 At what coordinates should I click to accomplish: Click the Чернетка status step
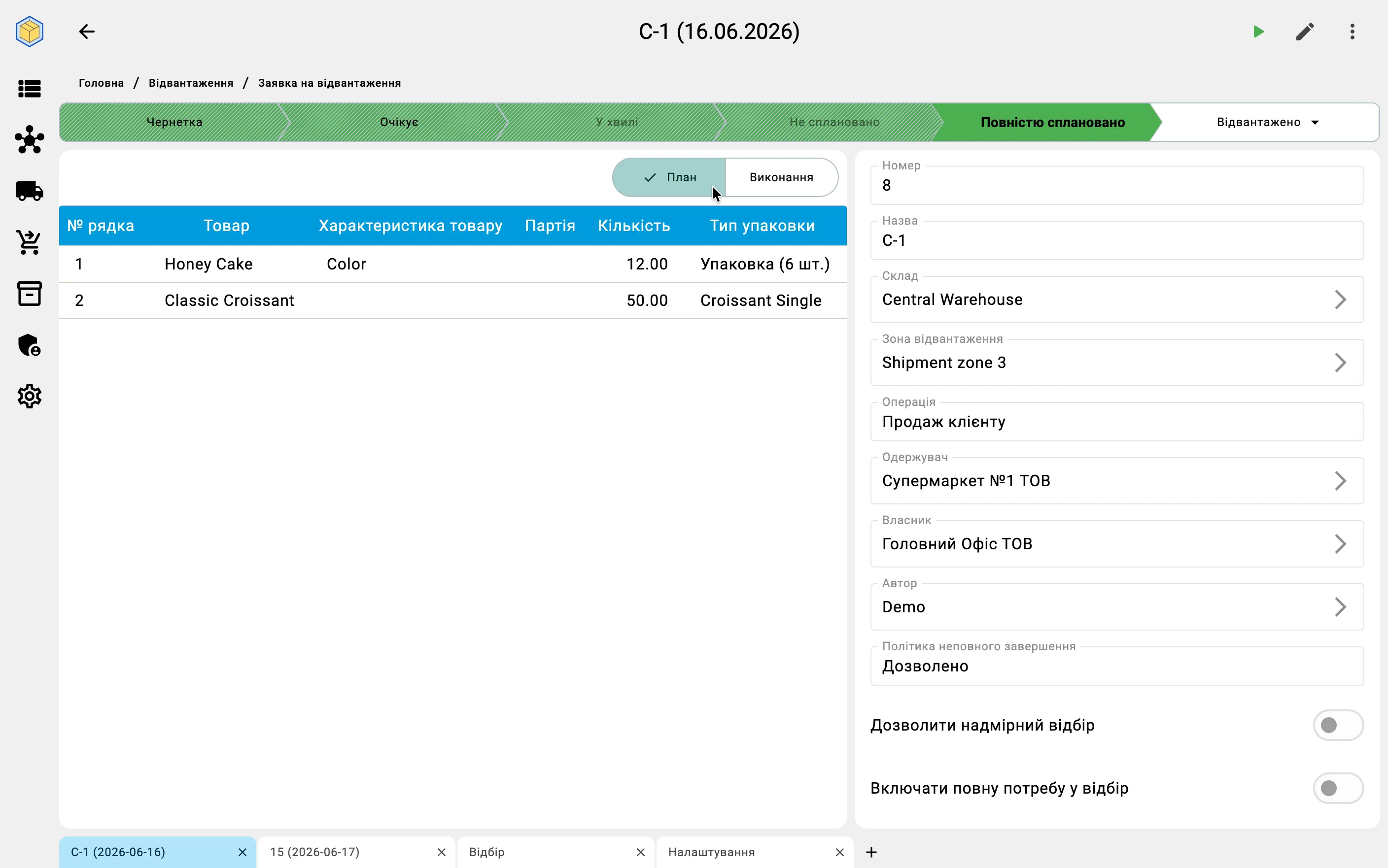click(x=174, y=122)
